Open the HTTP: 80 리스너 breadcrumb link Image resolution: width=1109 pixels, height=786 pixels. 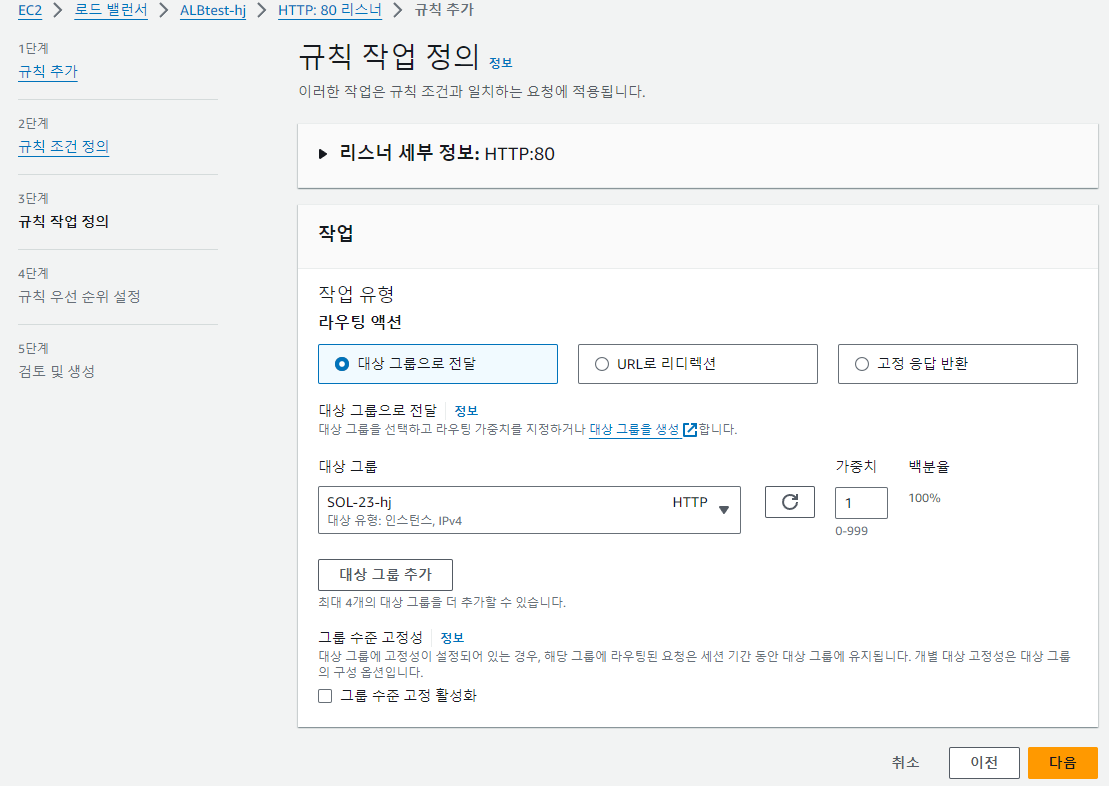coord(330,11)
